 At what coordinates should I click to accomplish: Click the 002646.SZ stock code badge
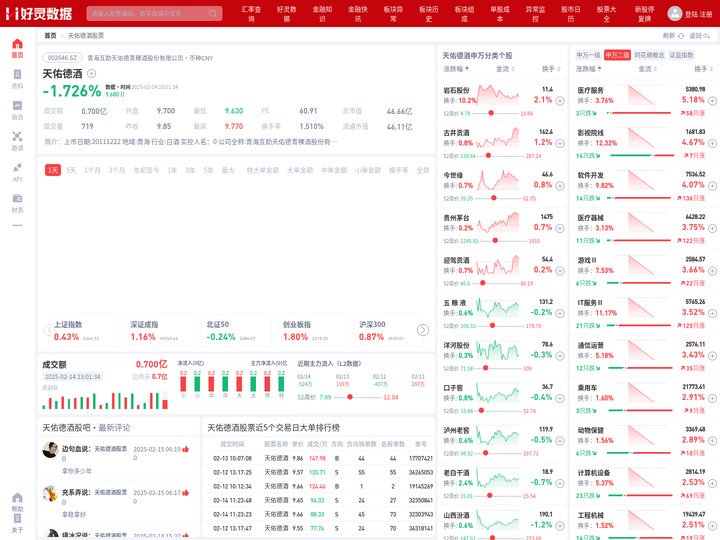coord(62,58)
